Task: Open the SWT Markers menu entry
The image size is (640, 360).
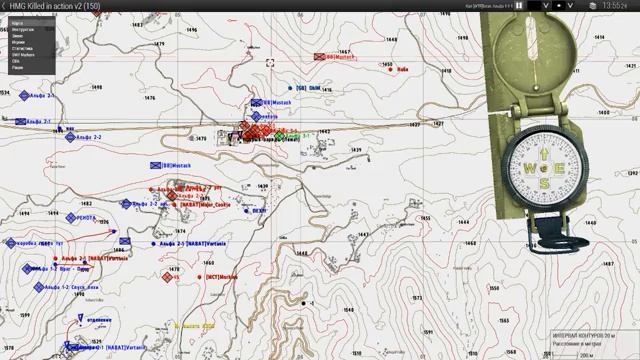Action: [x=31, y=55]
